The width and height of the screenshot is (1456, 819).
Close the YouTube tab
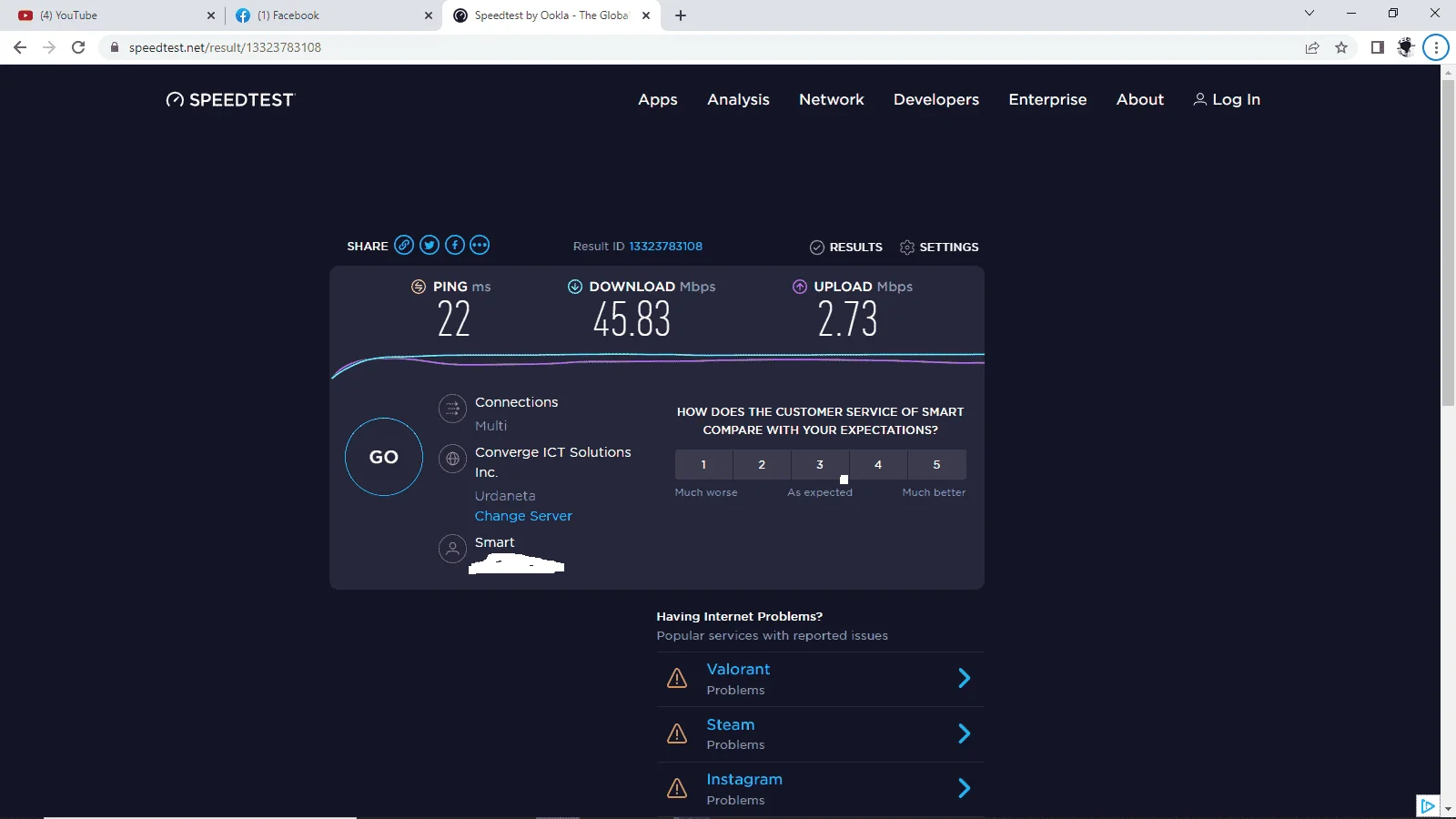[x=211, y=15]
